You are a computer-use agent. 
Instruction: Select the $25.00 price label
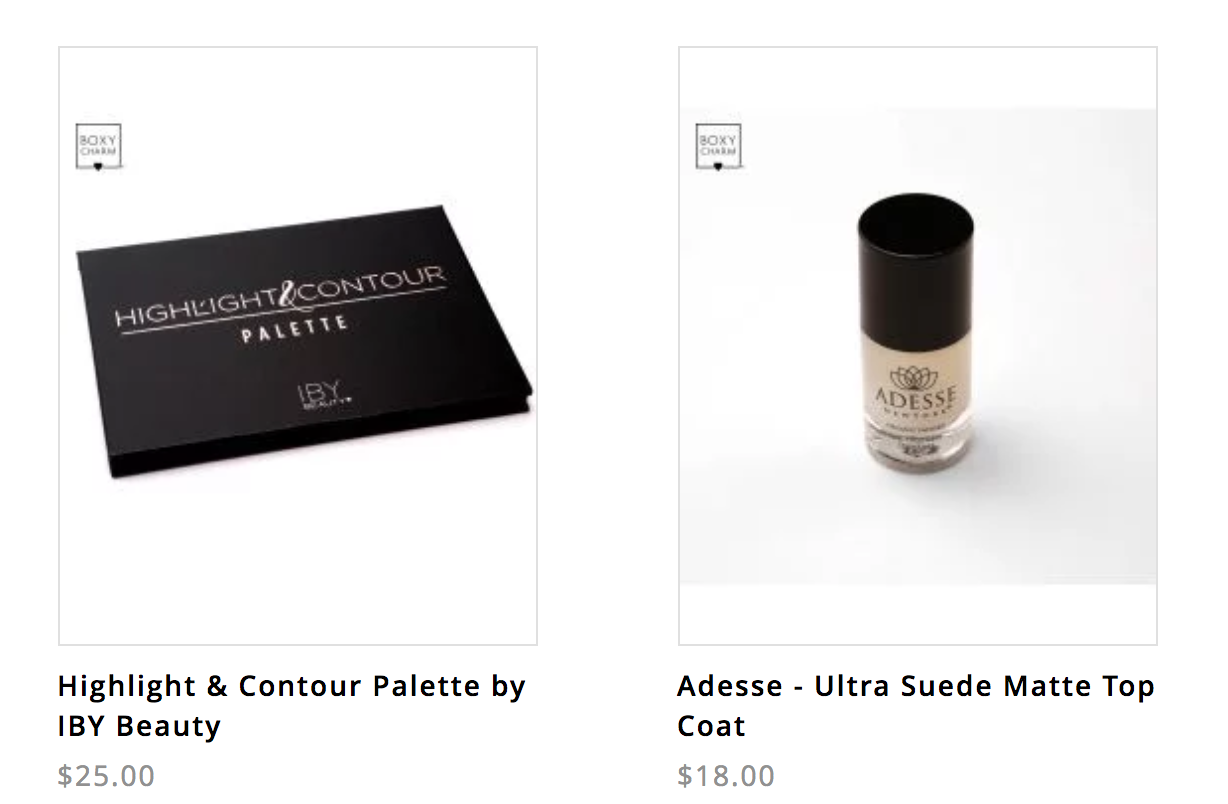tap(107, 776)
